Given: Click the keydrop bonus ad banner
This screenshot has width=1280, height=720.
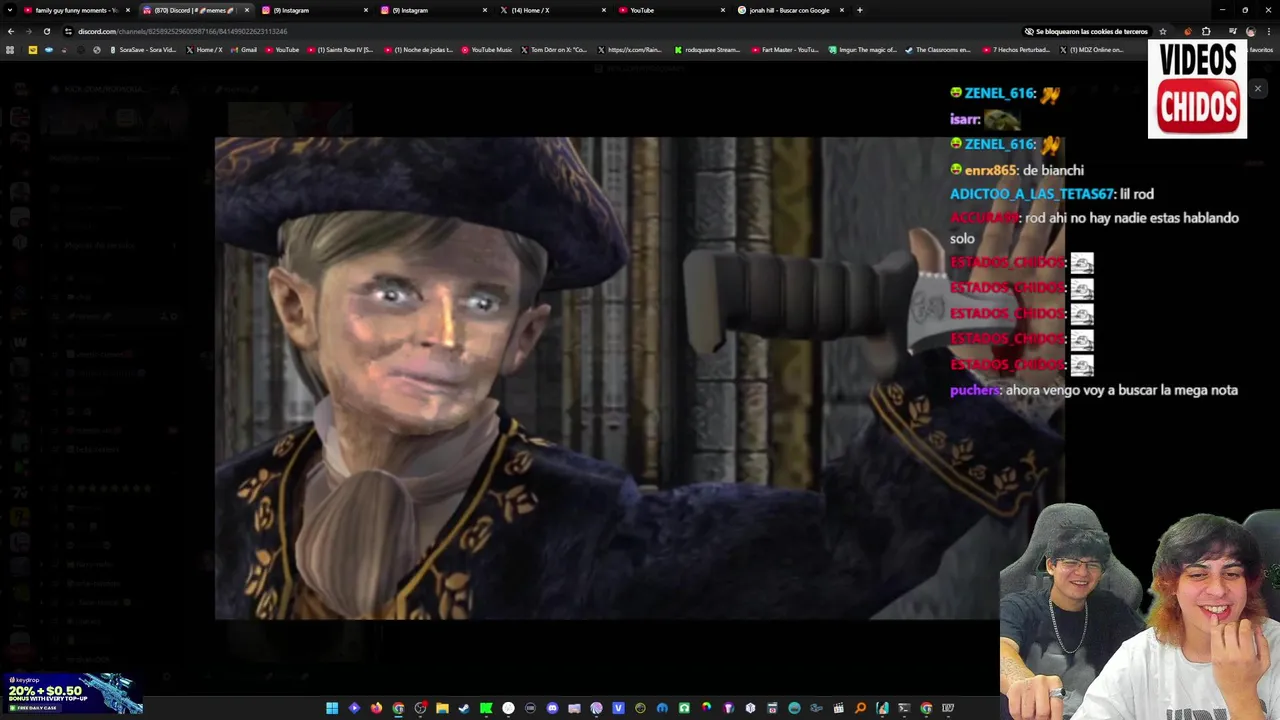Looking at the screenshot, I should point(71,694).
